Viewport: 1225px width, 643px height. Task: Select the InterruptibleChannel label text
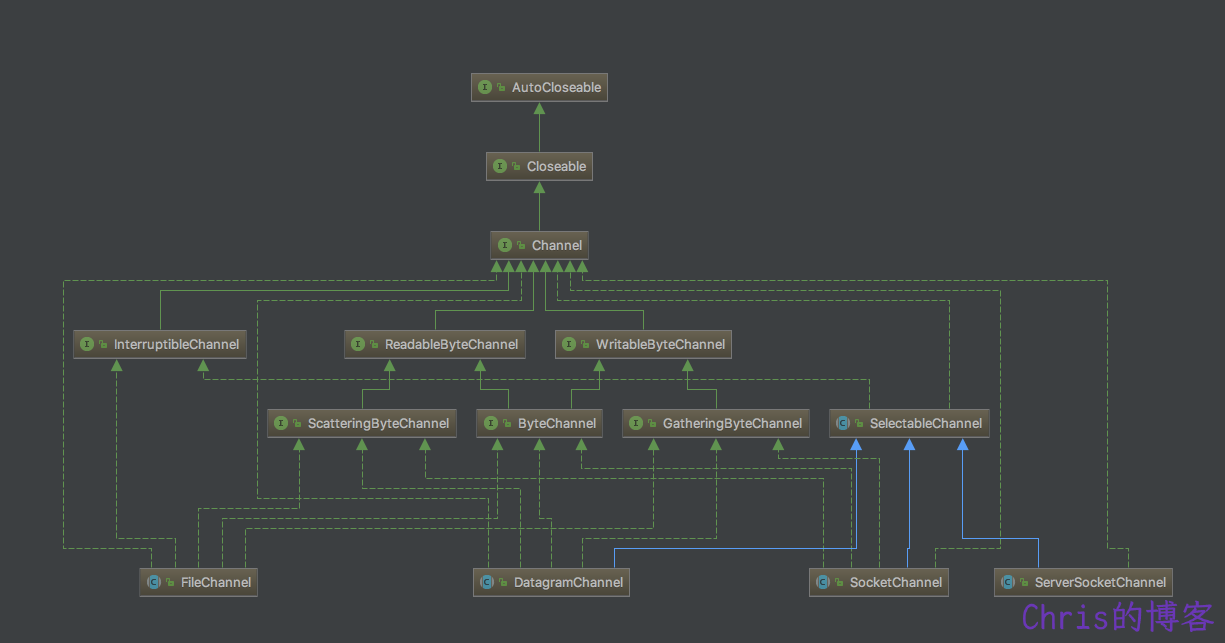[x=177, y=344]
